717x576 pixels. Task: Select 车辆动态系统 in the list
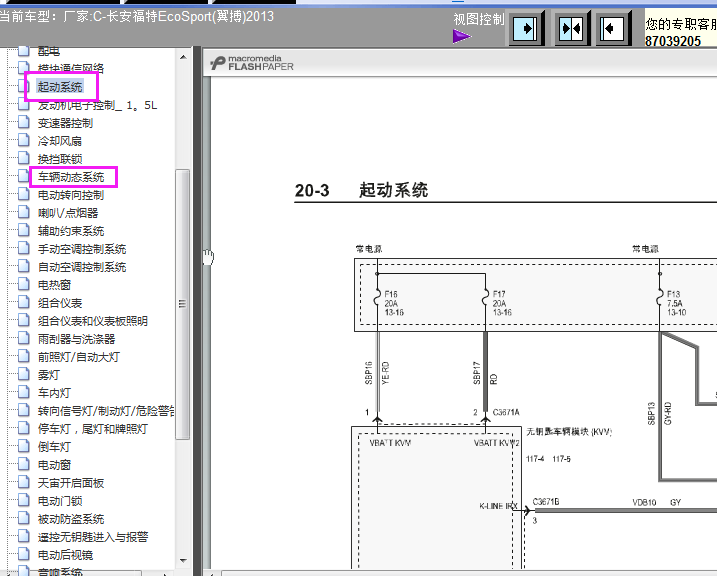point(71,177)
